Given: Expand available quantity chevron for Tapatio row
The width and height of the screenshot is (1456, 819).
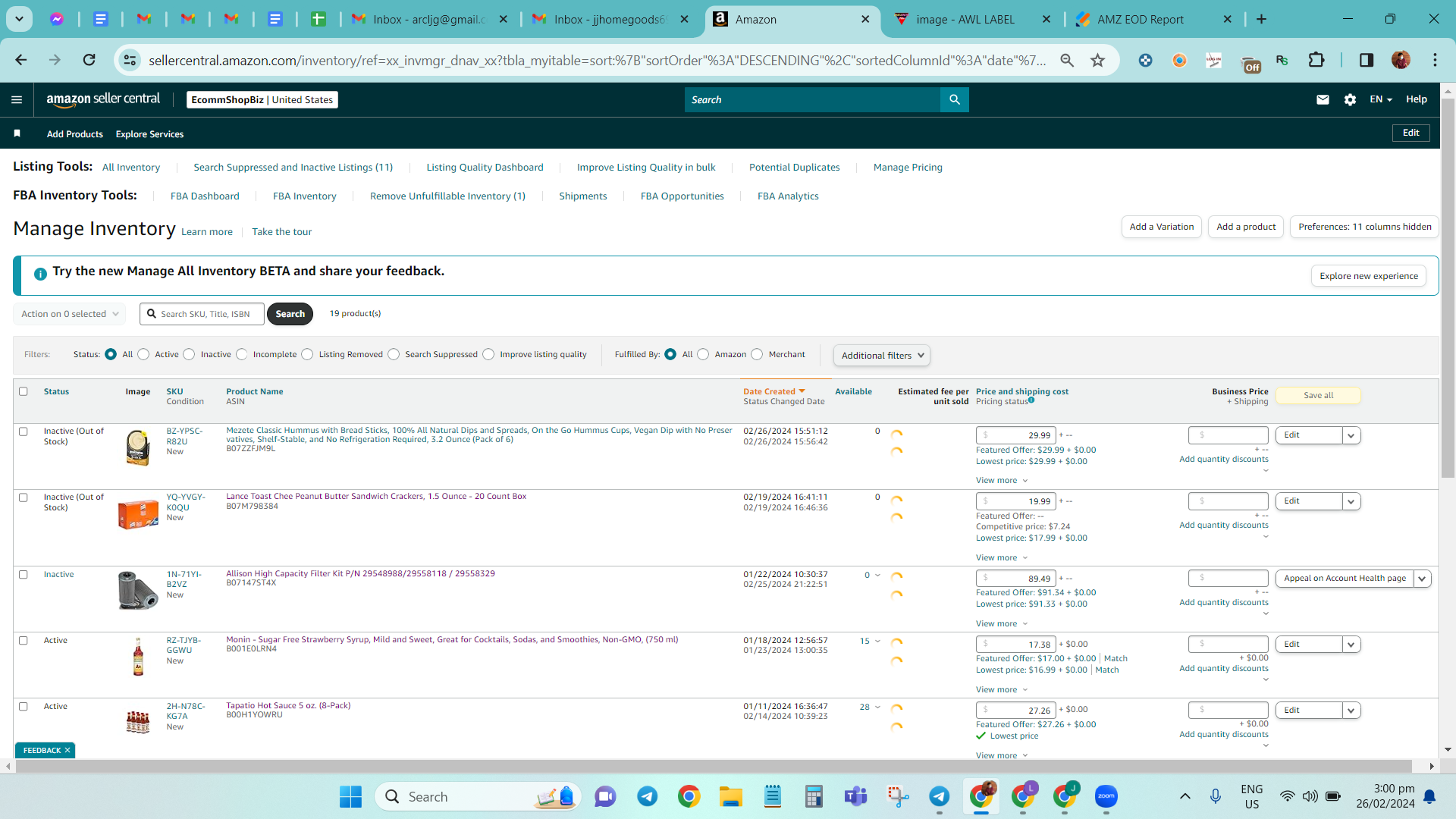Looking at the screenshot, I should coord(877,707).
